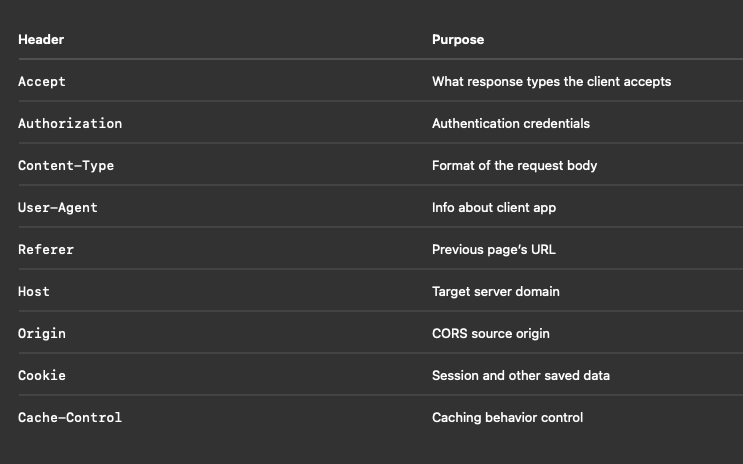Screen dimensions: 743x464
Task: Select "Format of the request body" description
Action: click(x=514, y=165)
